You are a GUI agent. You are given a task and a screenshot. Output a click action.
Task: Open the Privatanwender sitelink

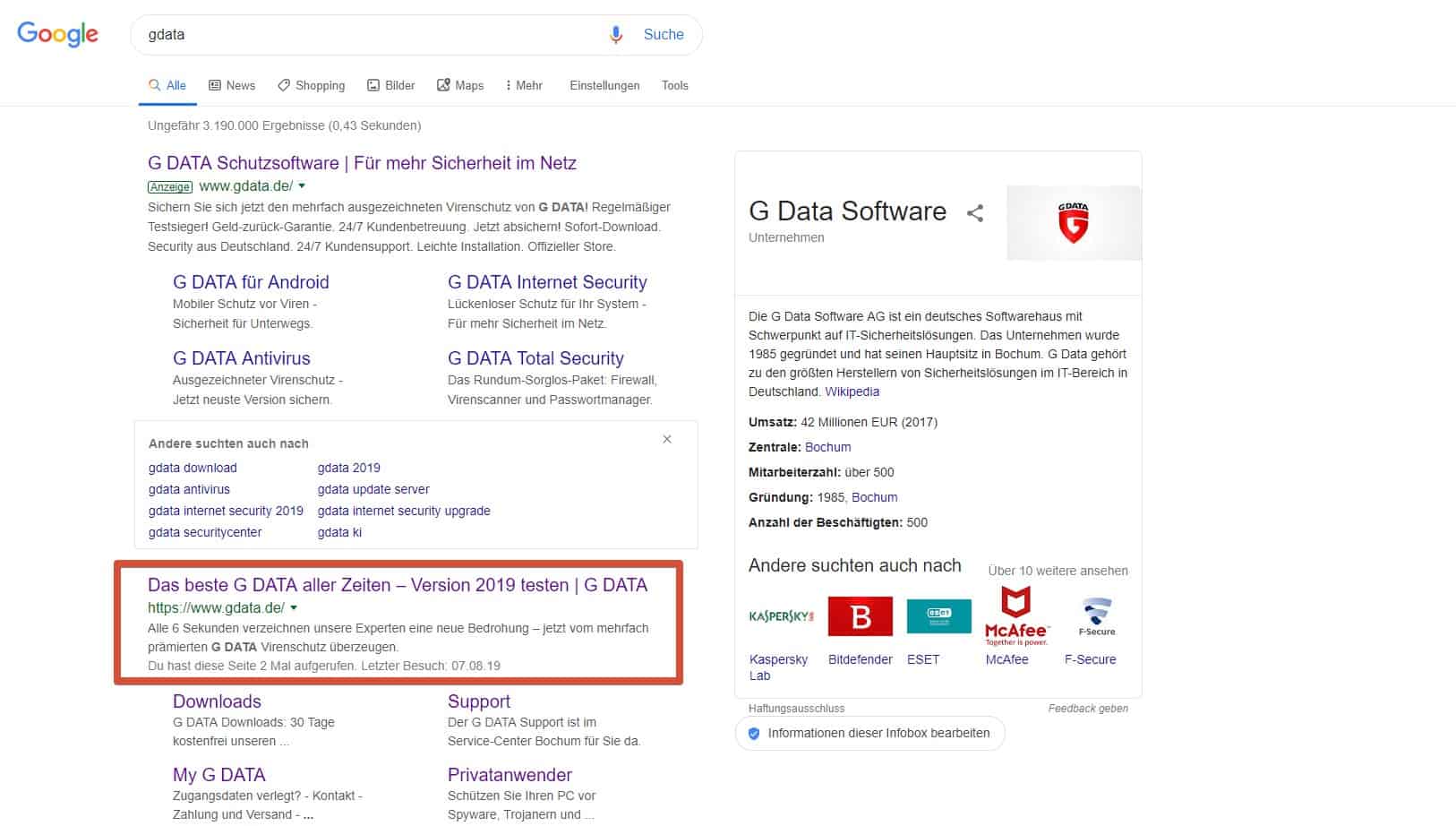click(510, 775)
